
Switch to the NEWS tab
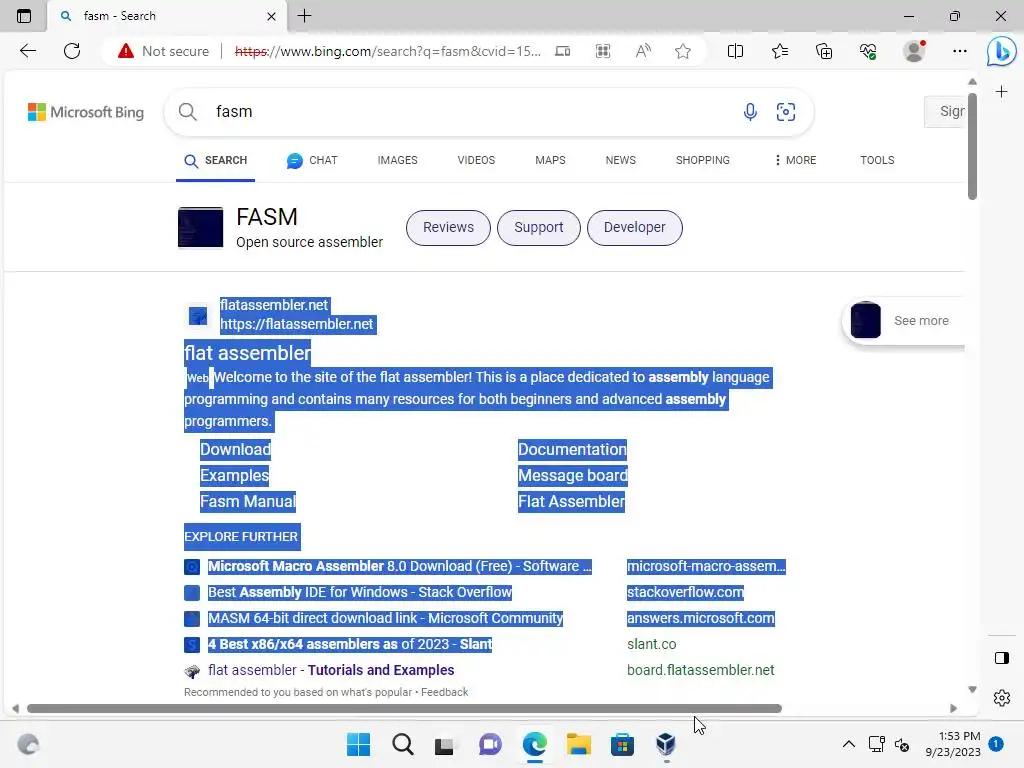pyautogui.click(x=620, y=160)
